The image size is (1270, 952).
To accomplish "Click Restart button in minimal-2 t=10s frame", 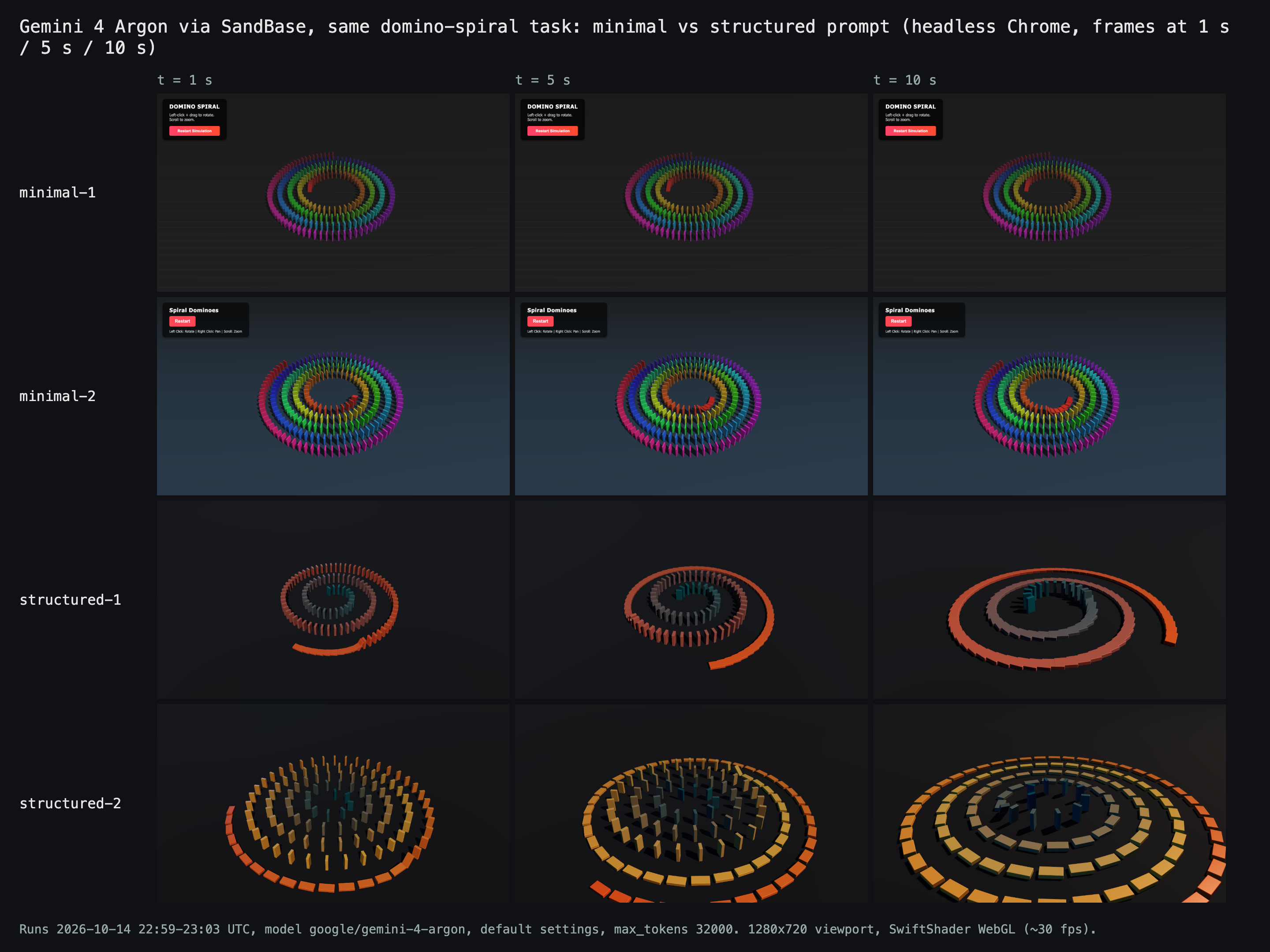I will tap(898, 321).
